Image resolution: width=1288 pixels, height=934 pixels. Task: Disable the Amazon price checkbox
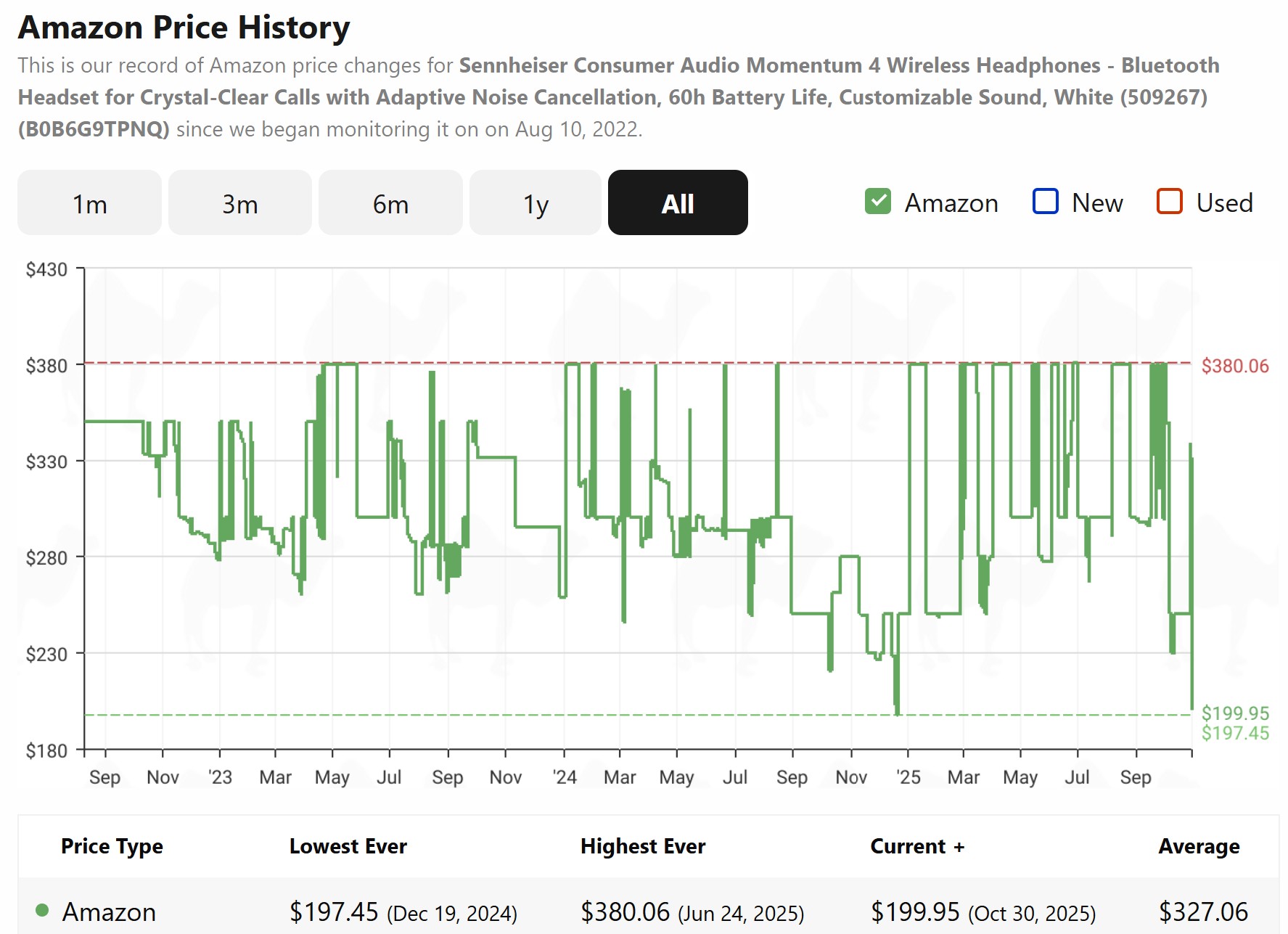(x=878, y=202)
